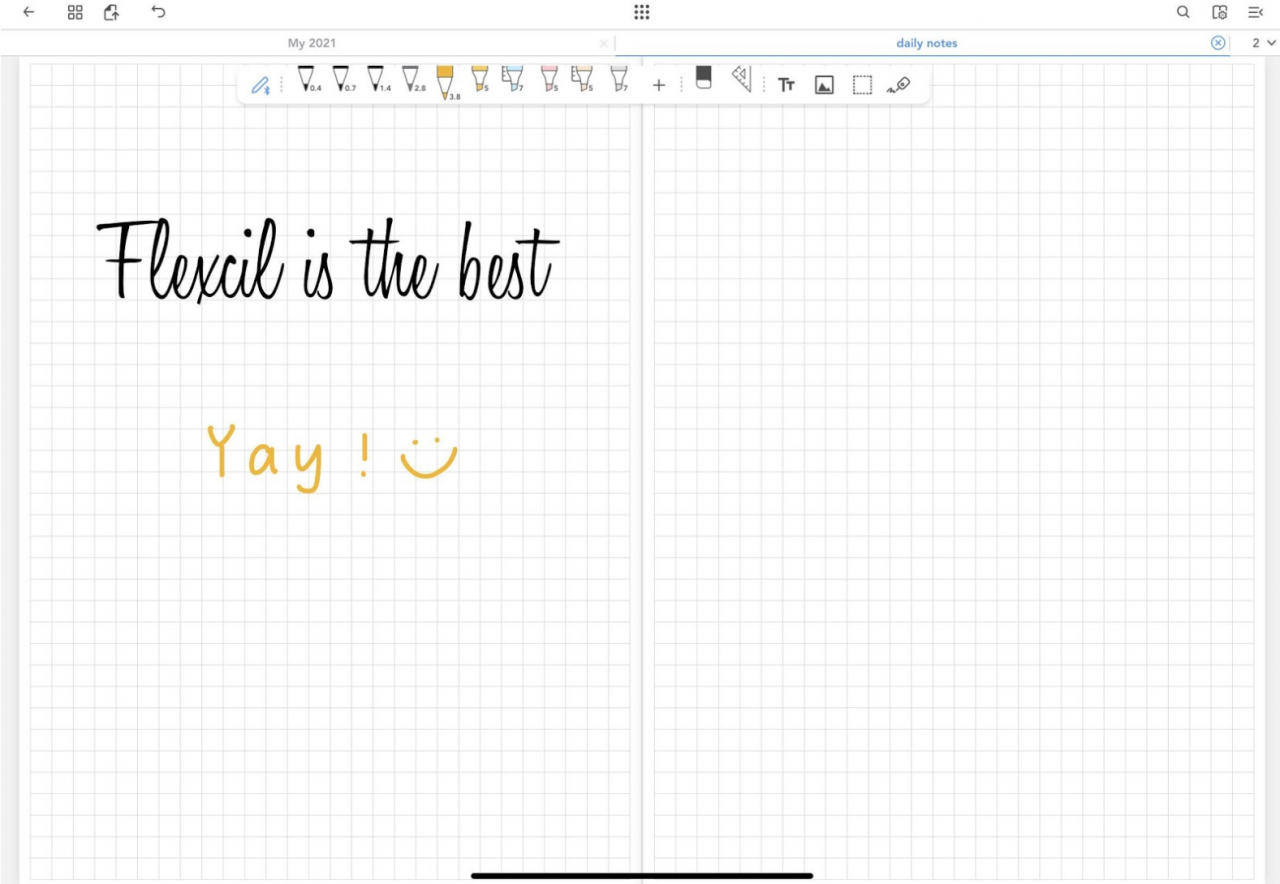
Task: Select the 2.8 thick pen tool
Action: pyautogui.click(x=410, y=82)
